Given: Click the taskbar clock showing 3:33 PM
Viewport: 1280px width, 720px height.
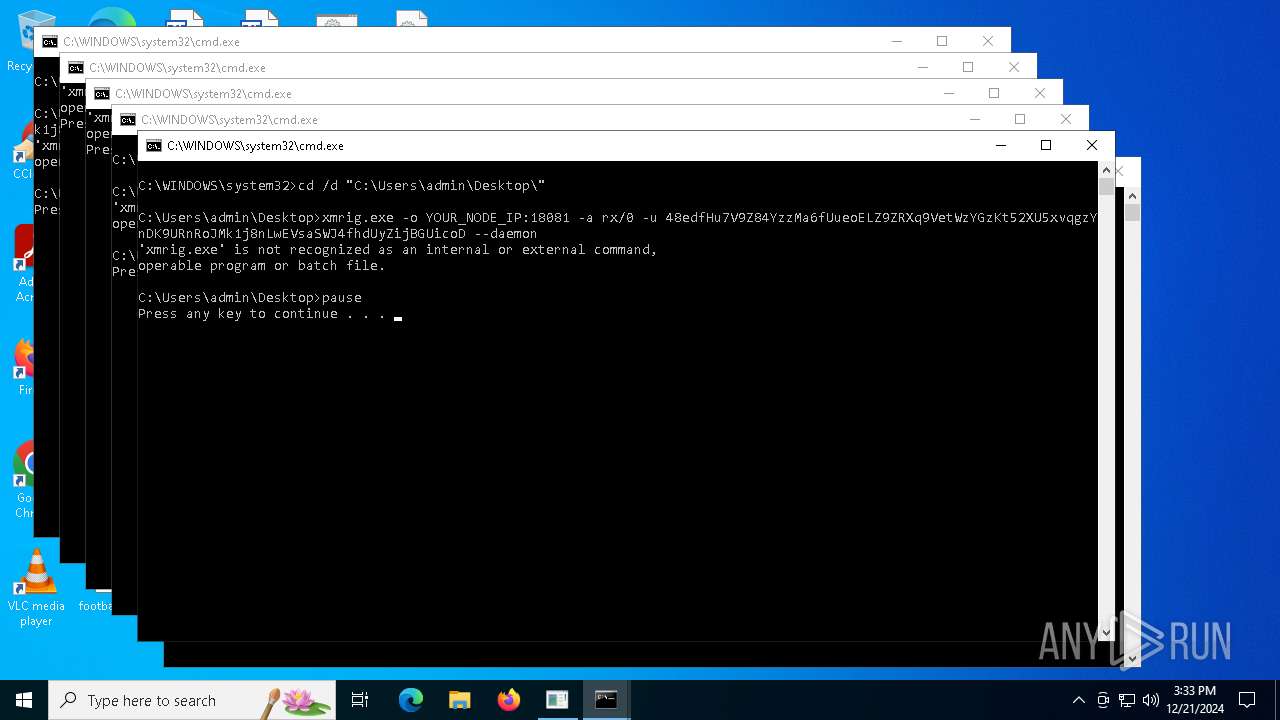Looking at the screenshot, I should click(x=1194, y=700).
